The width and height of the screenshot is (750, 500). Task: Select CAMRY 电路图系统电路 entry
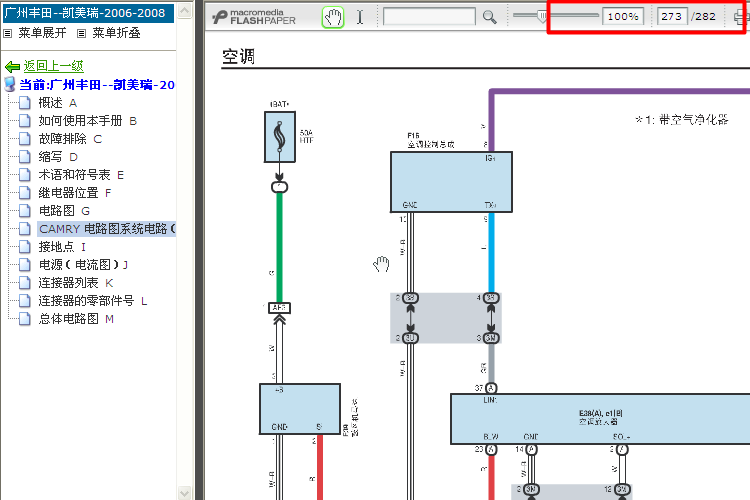click(x=107, y=229)
